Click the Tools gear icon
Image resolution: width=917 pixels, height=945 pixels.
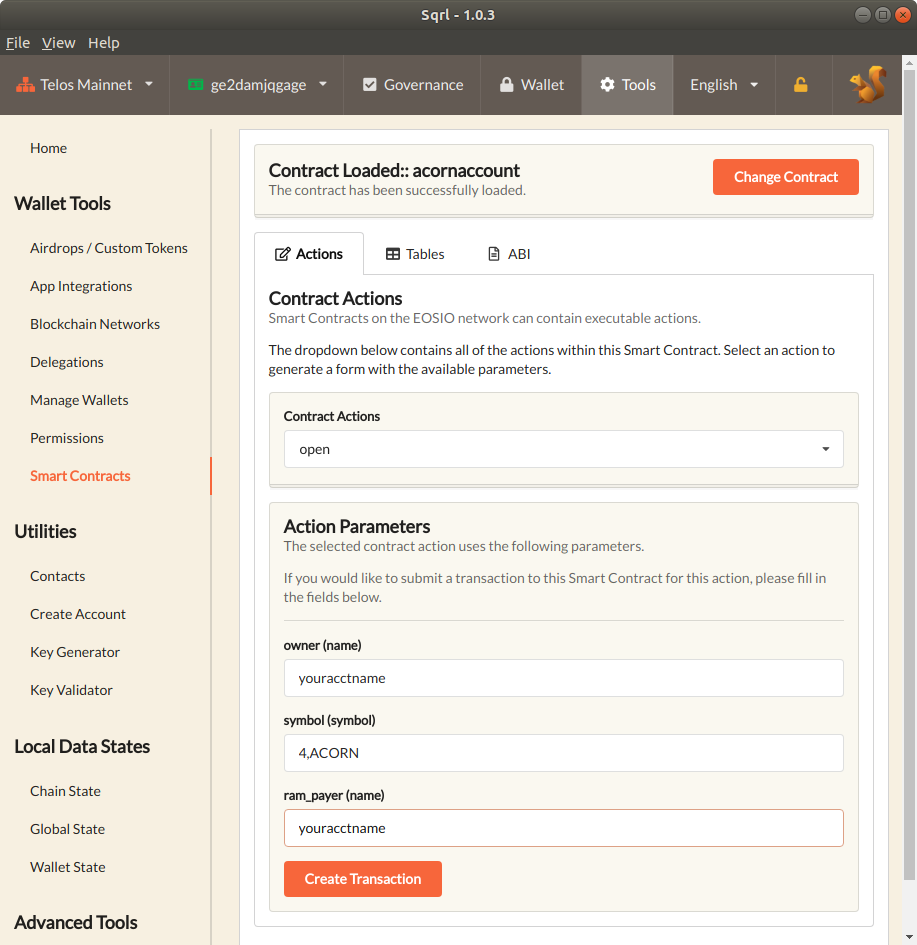607,84
